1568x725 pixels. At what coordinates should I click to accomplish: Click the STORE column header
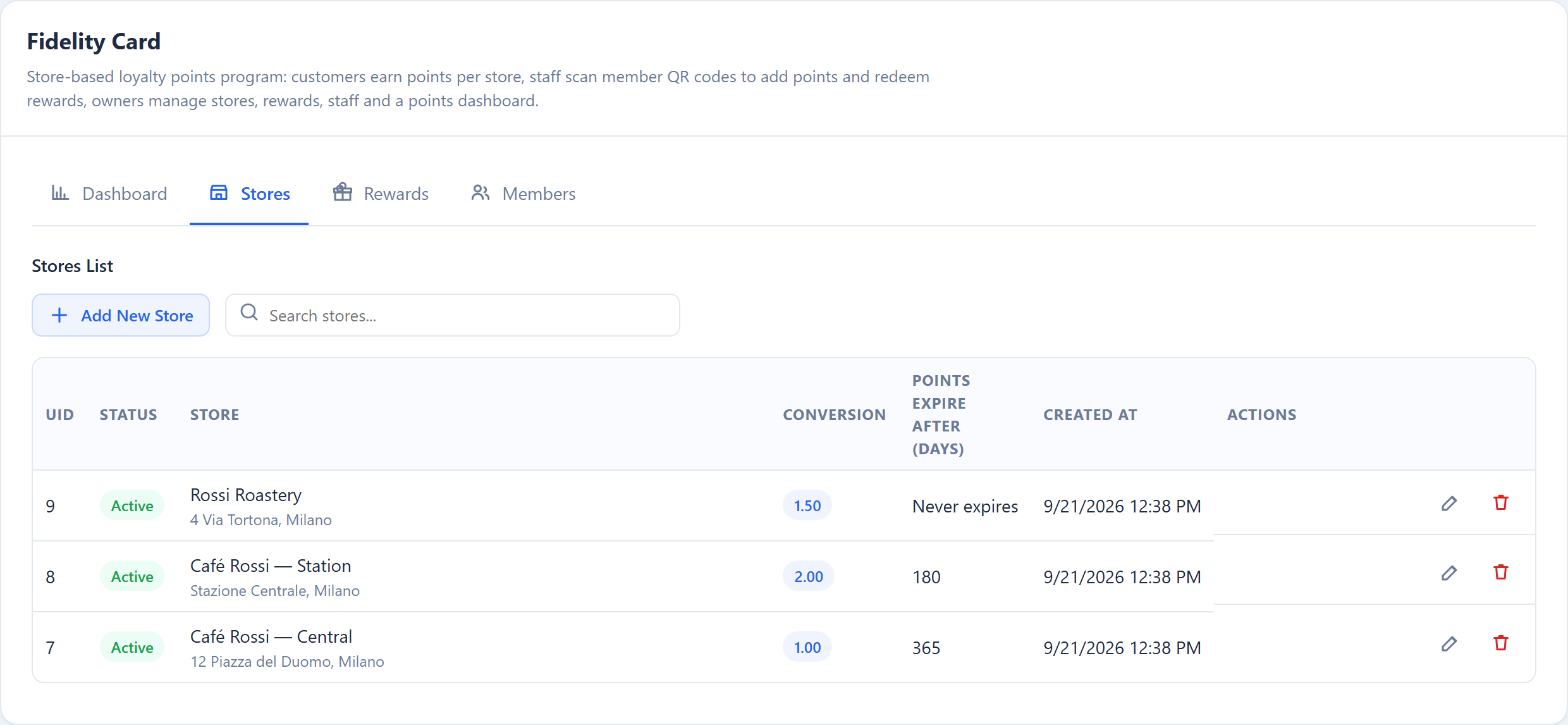click(214, 415)
